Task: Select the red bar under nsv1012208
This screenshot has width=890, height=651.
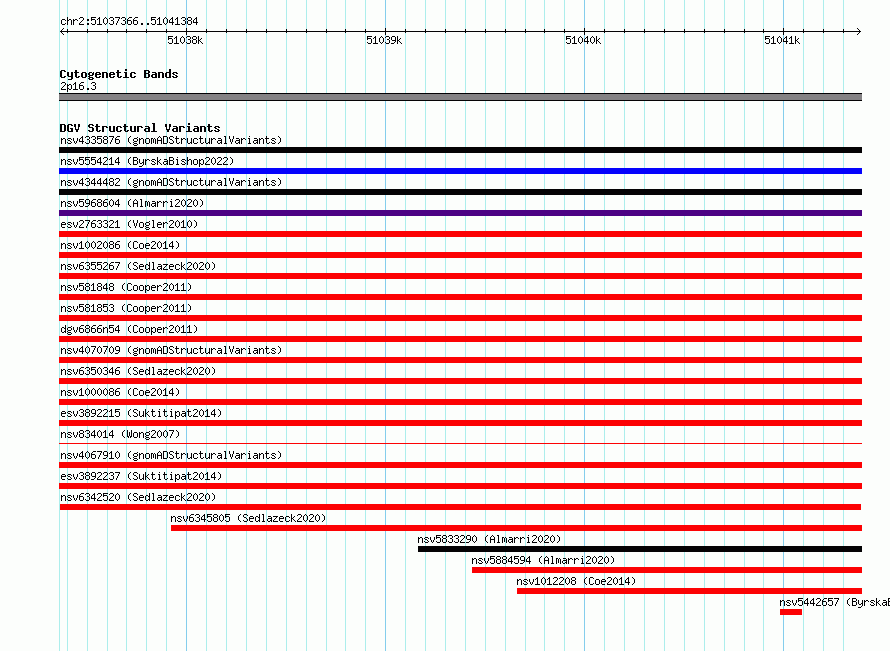Action: (689, 591)
